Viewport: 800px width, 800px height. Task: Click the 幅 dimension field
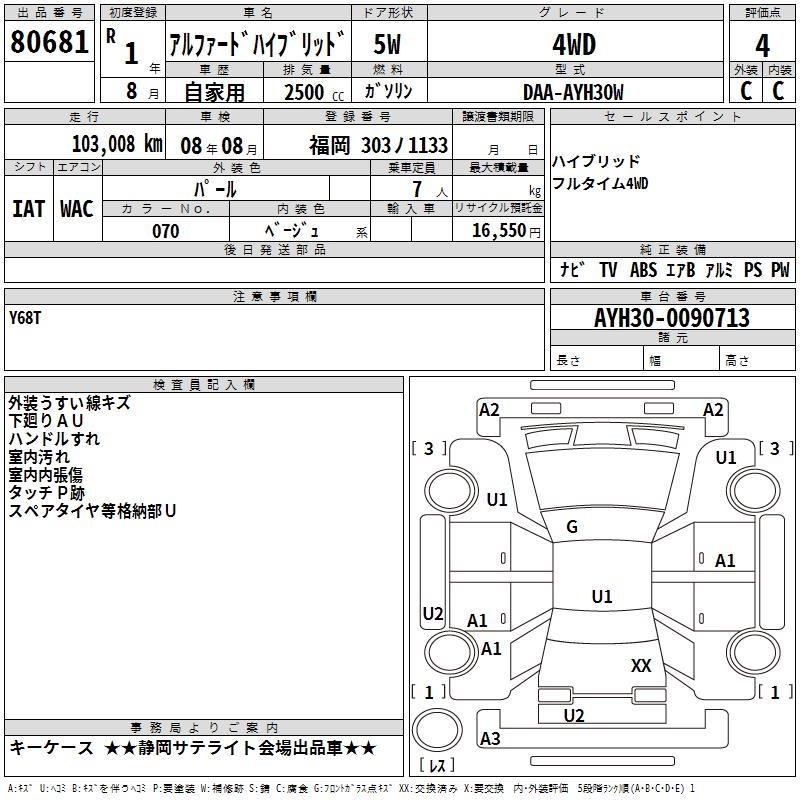coord(682,360)
